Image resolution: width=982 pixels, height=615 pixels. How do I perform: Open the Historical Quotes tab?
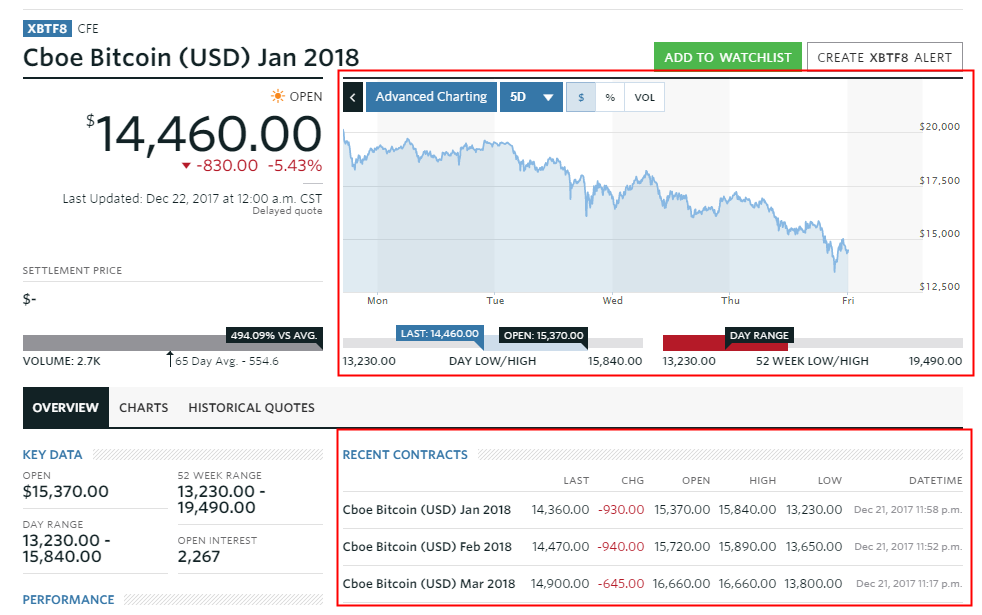click(x=252, y=408)
